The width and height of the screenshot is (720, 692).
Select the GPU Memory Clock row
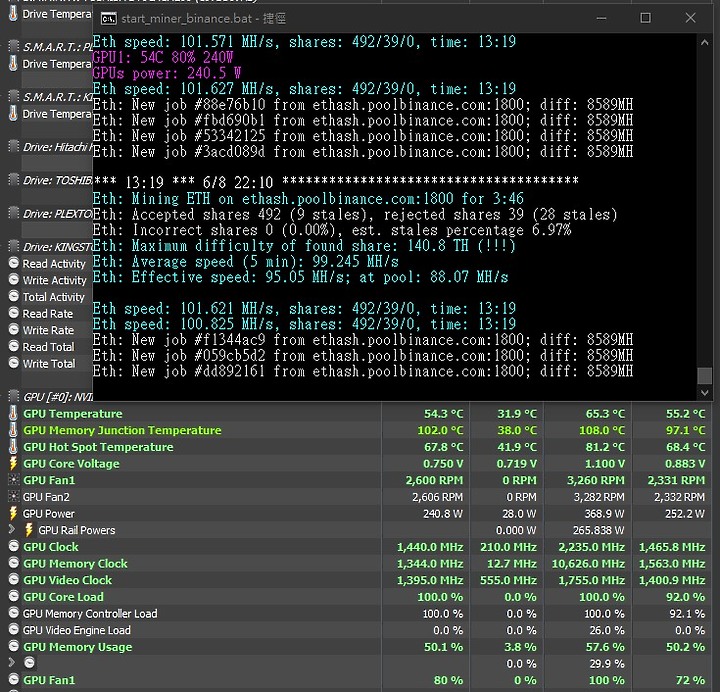point(360,563)
